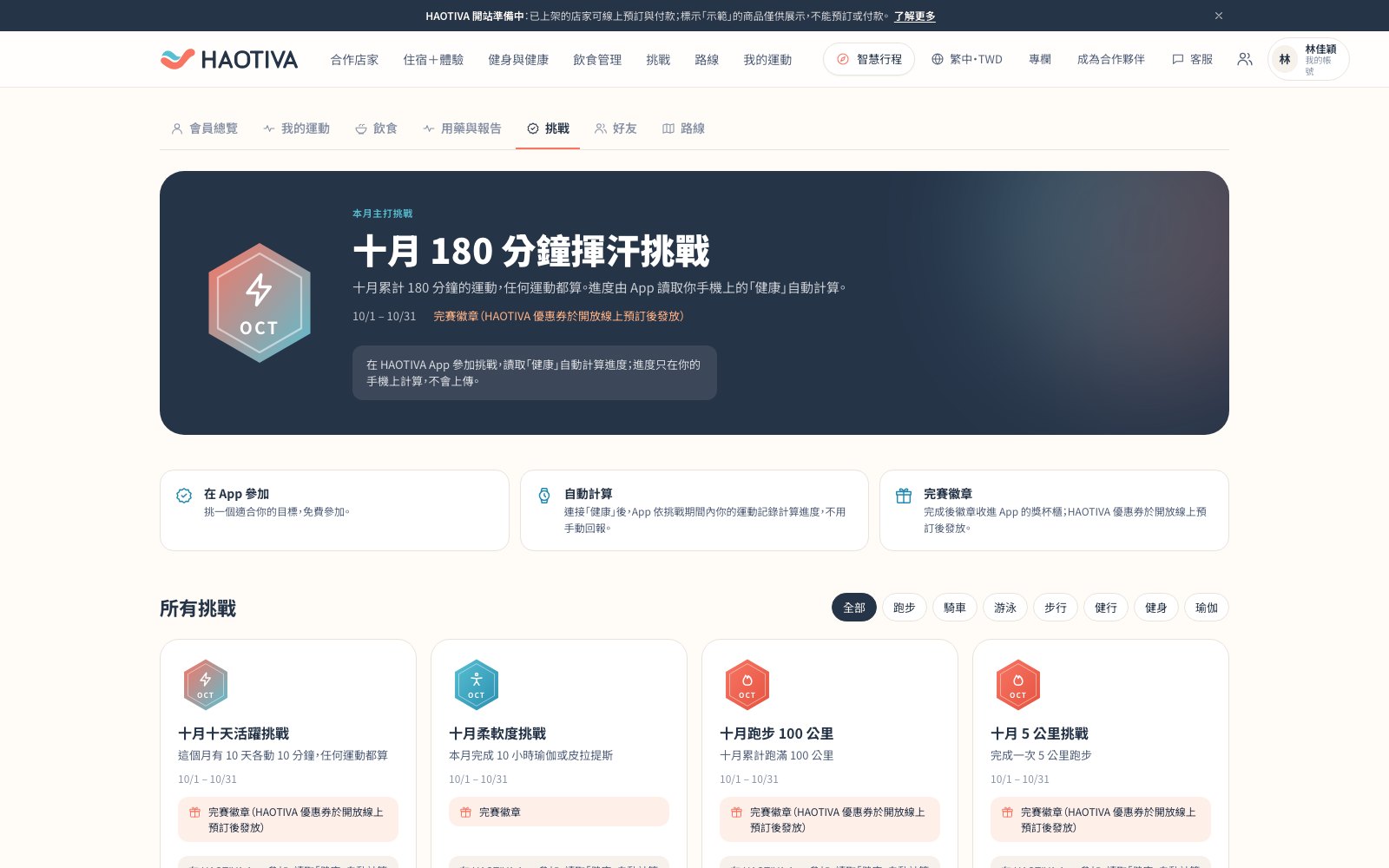Select the 挑戰 sub-tab
The width and height of the screenshot is (1389, 868).
pos(548,128)
